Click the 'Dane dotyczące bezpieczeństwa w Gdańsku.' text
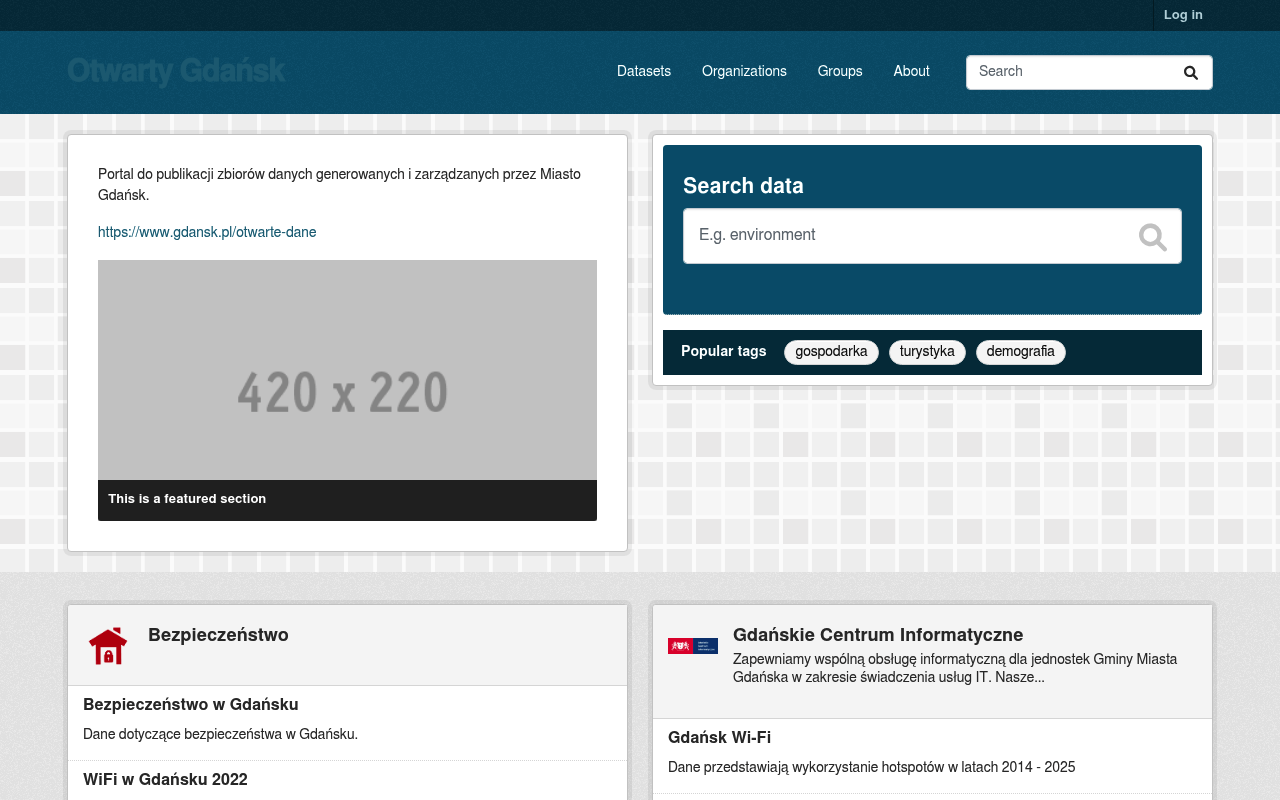1280x800 pixels. pos(220,735)
